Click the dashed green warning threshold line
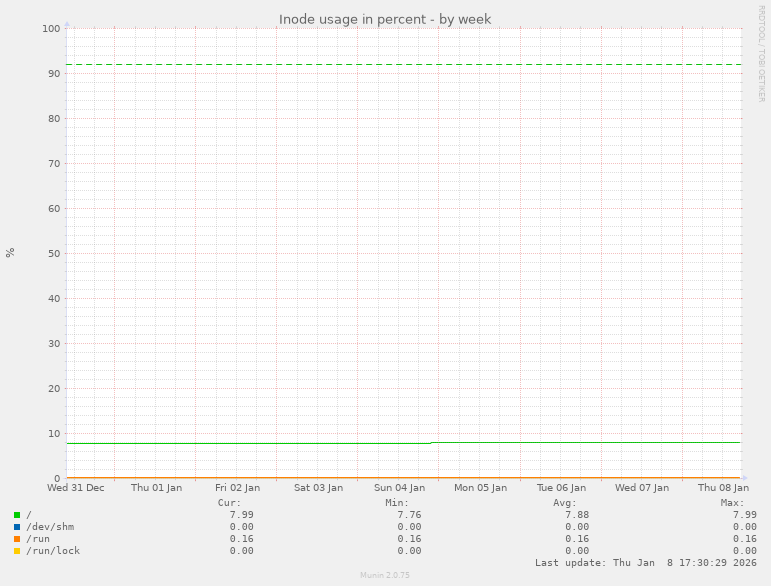The height and width of the screenshot is (586, 771). (x=403, y=64)
